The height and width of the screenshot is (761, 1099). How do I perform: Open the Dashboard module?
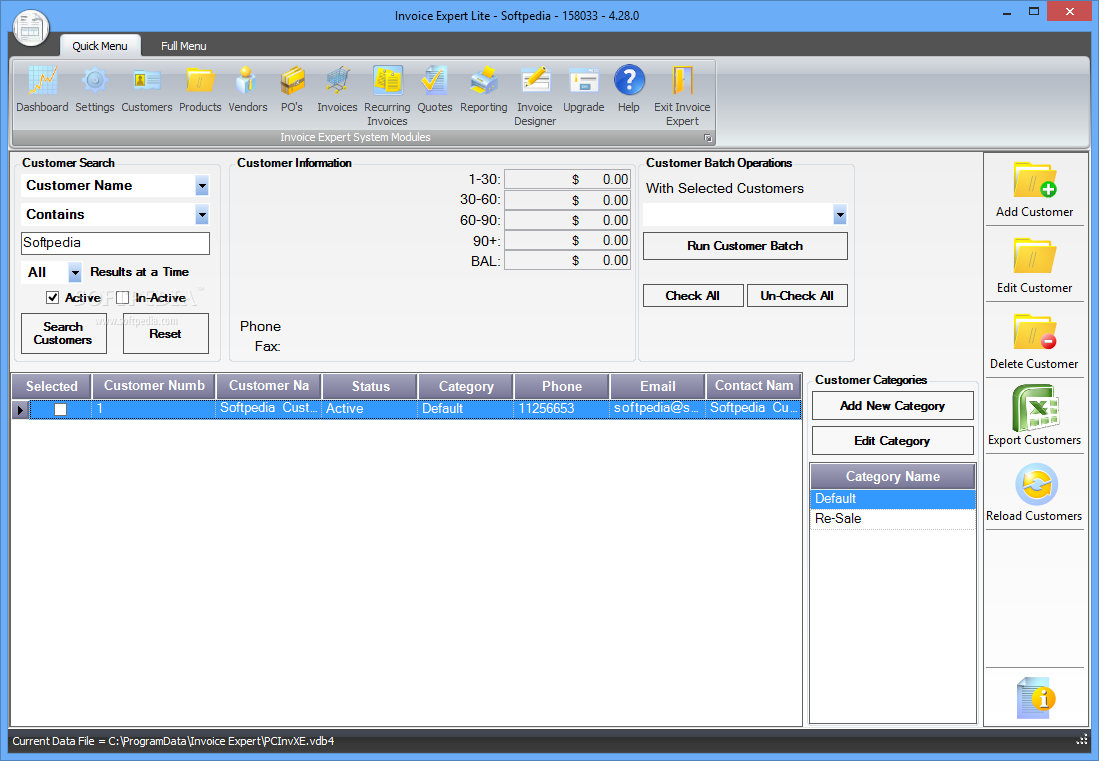point(43,88)
